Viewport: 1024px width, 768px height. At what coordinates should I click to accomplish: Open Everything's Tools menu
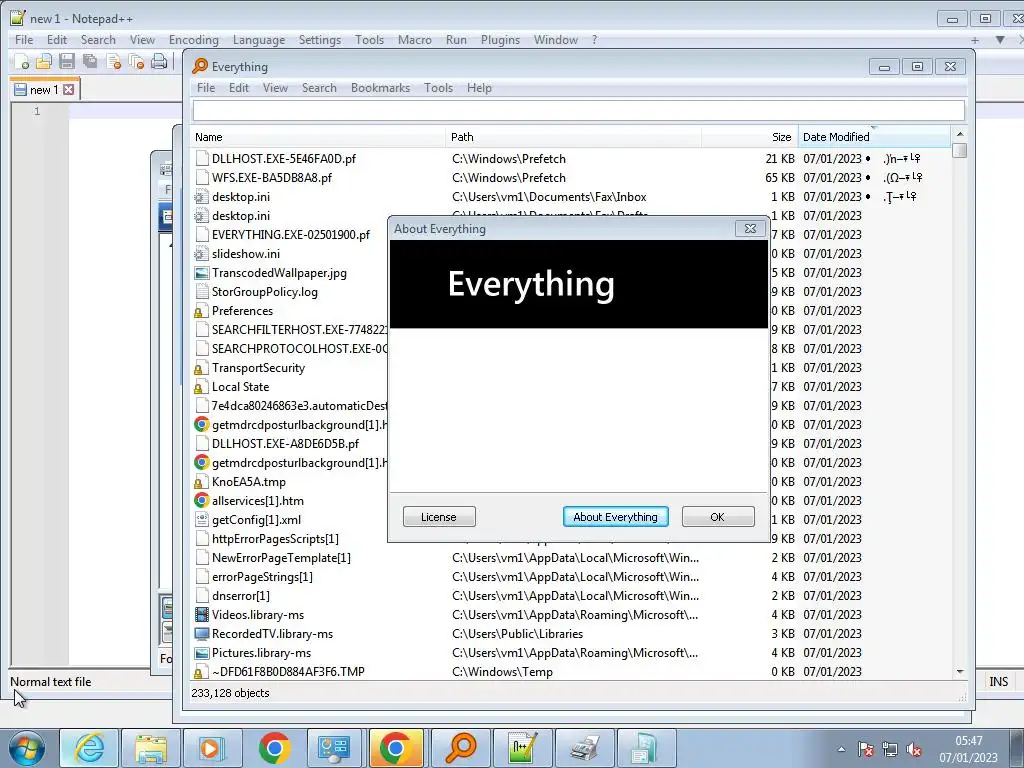point(438,88)
